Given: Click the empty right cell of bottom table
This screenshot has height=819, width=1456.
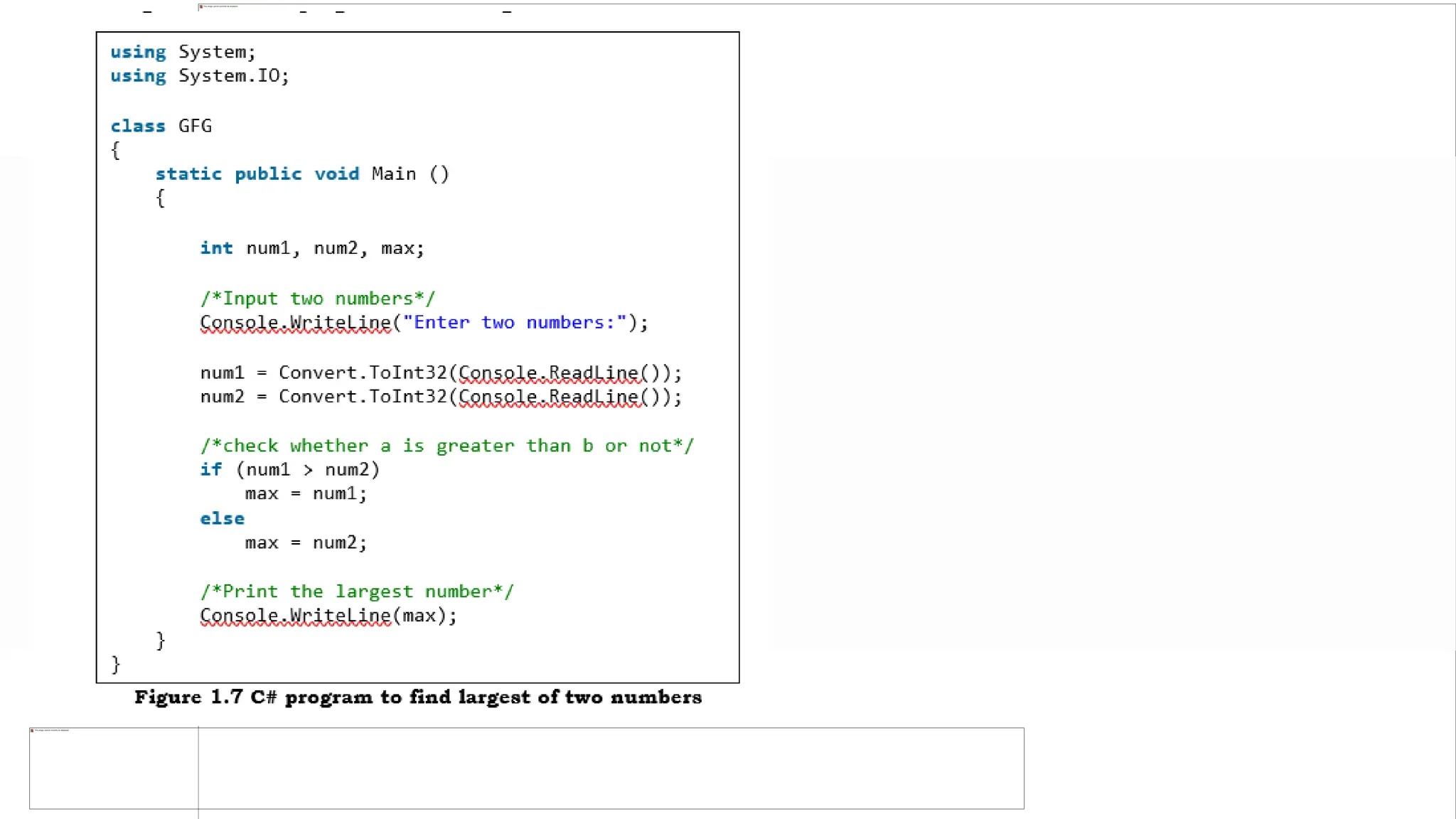Looking at the screenshot, I should click(x=611, y=769).
